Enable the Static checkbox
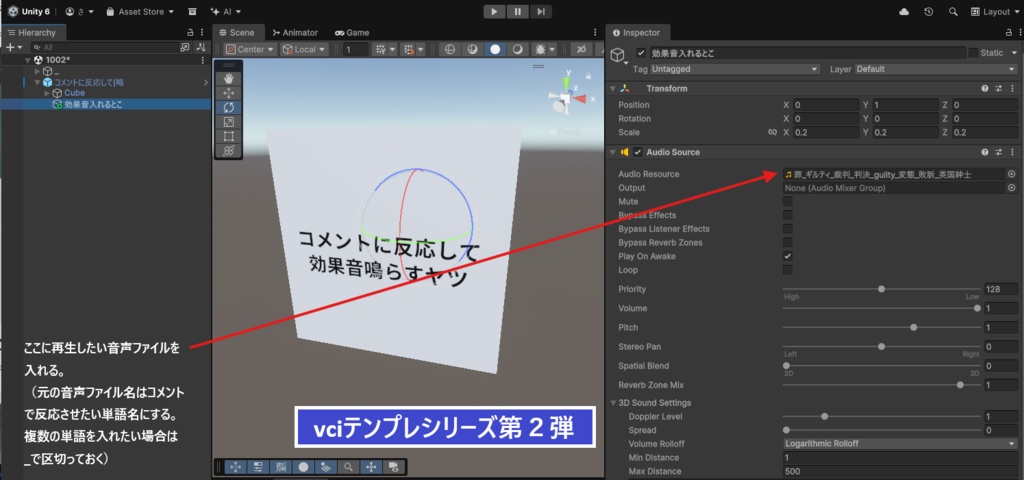The height and width of the screenshot is (480, 1024). click(974, 54)
